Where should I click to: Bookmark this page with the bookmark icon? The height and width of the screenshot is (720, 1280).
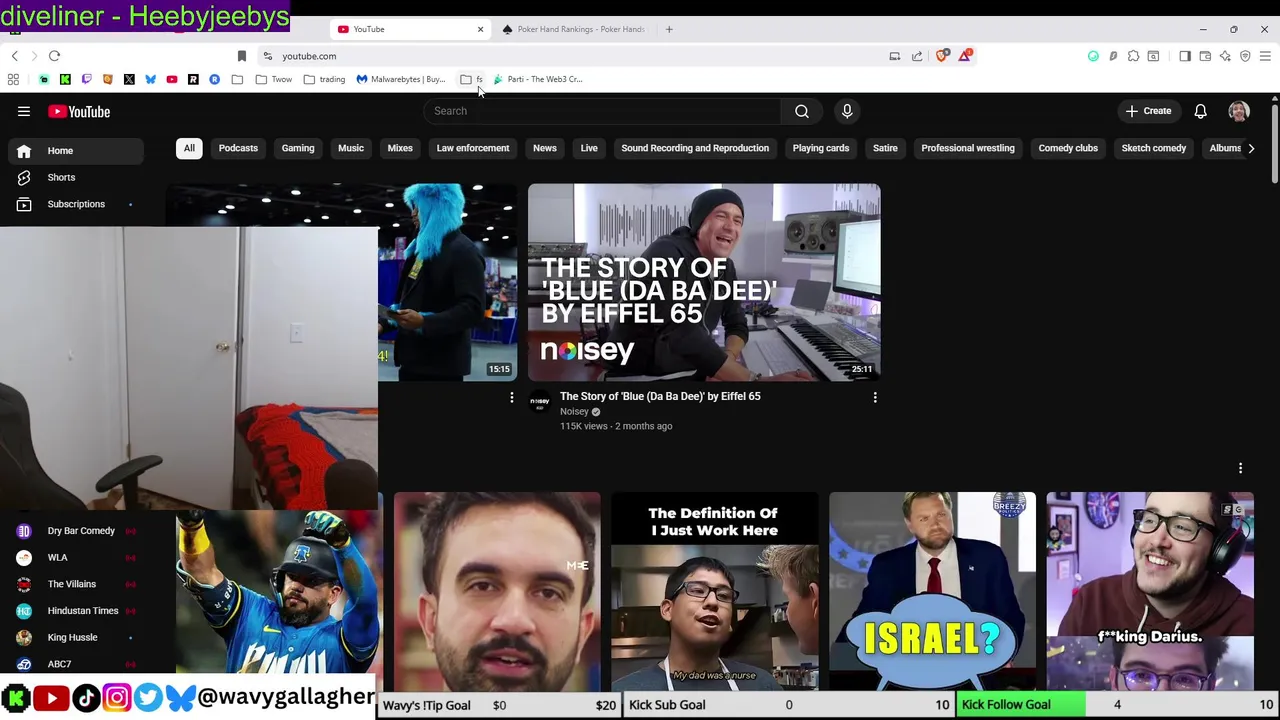click(241, 56)
